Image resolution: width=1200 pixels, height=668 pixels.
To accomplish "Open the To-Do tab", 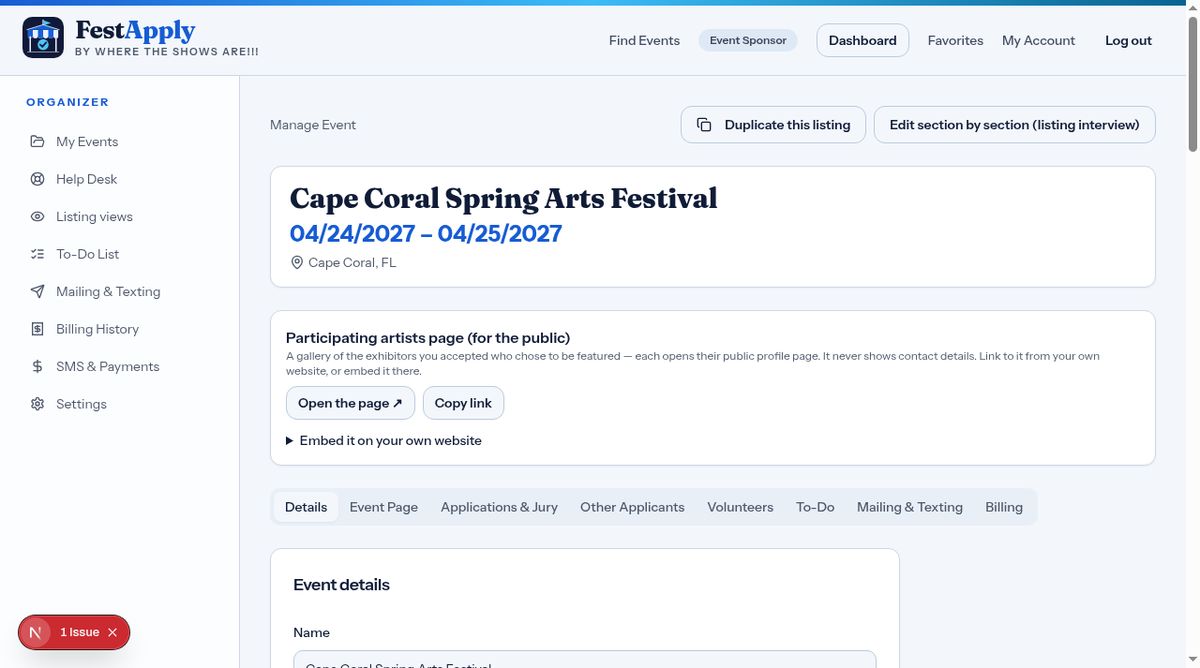I will (815, 507).
